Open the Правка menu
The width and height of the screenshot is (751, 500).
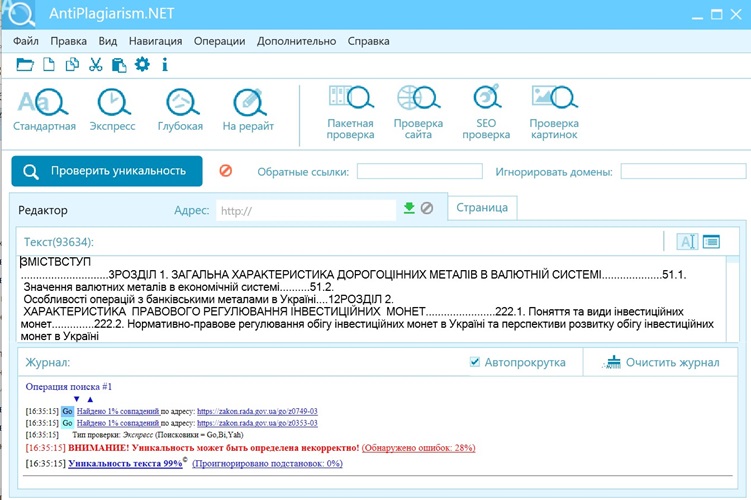tap(68, 41)
